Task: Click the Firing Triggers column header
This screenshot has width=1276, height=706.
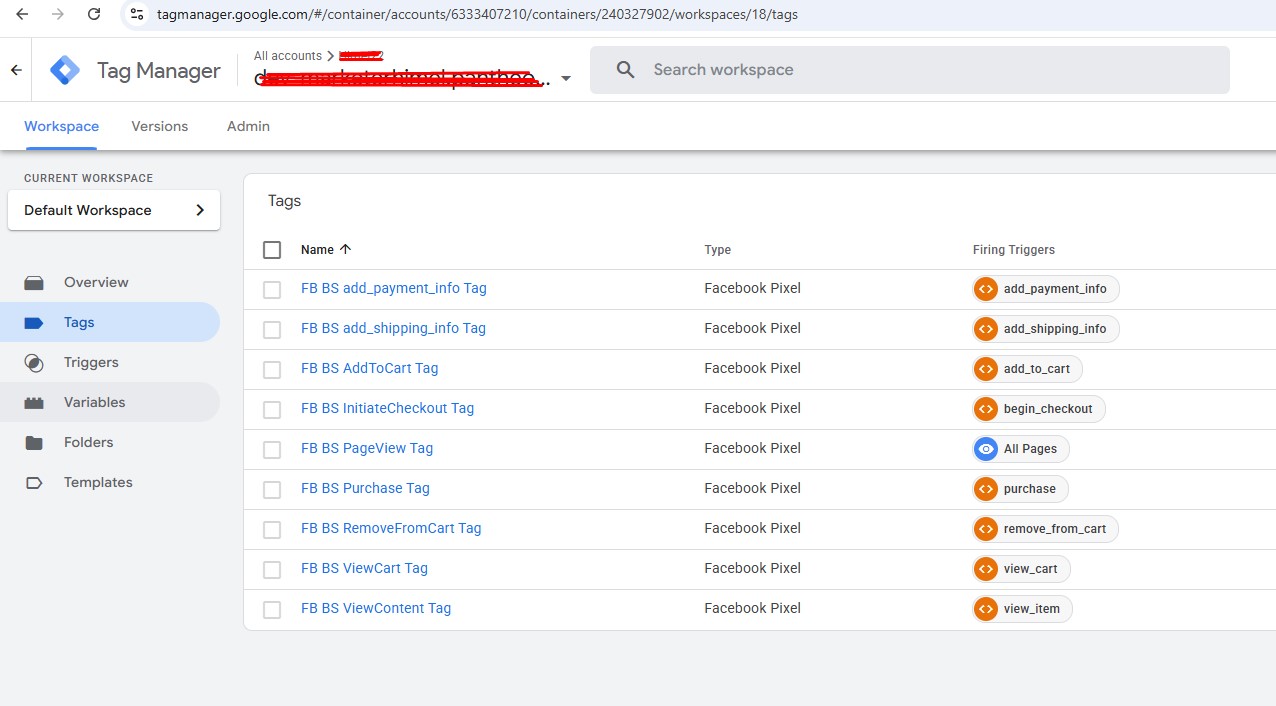Action: coord(1014,250)
